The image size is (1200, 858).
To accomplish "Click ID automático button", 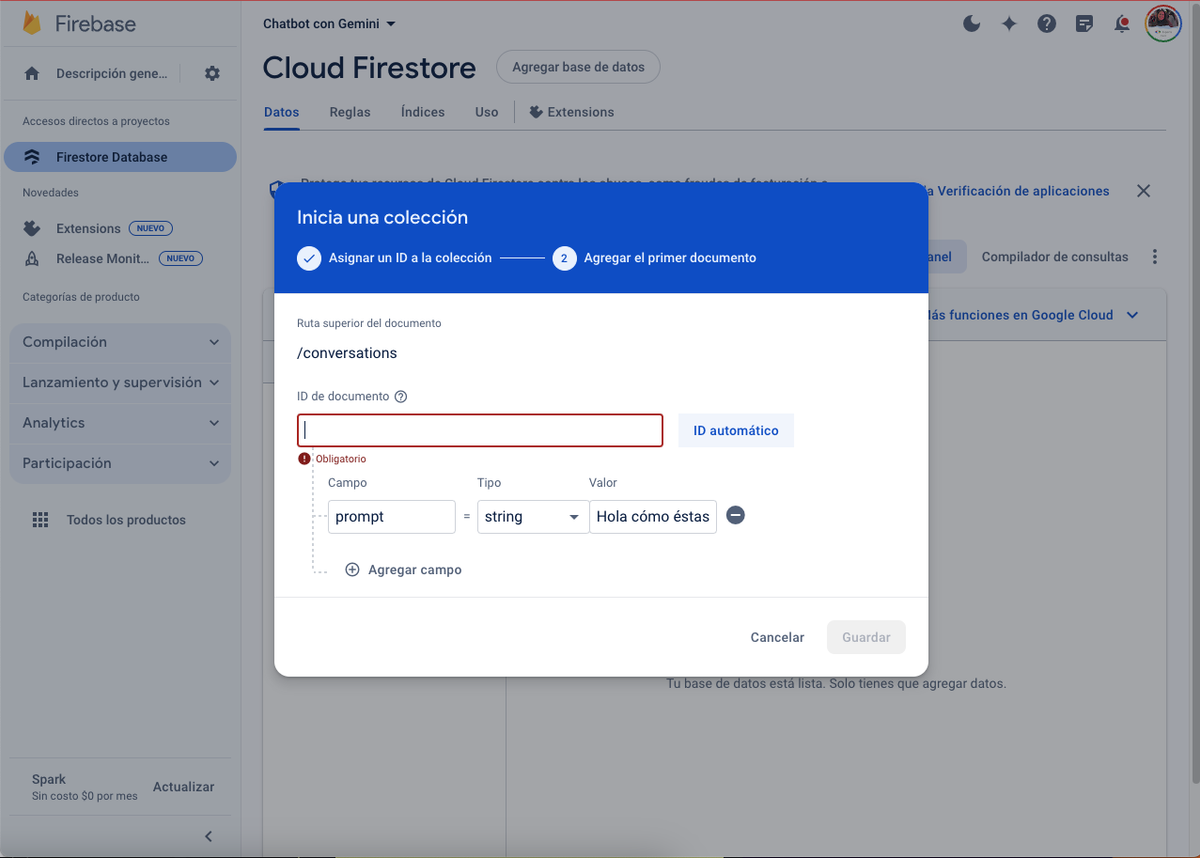I will click(736, 430).
